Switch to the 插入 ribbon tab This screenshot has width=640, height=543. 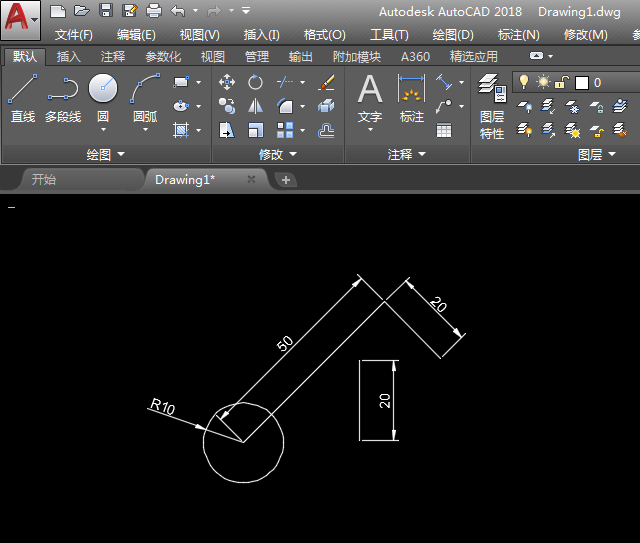pyautogui.click(x=69, y=57)
